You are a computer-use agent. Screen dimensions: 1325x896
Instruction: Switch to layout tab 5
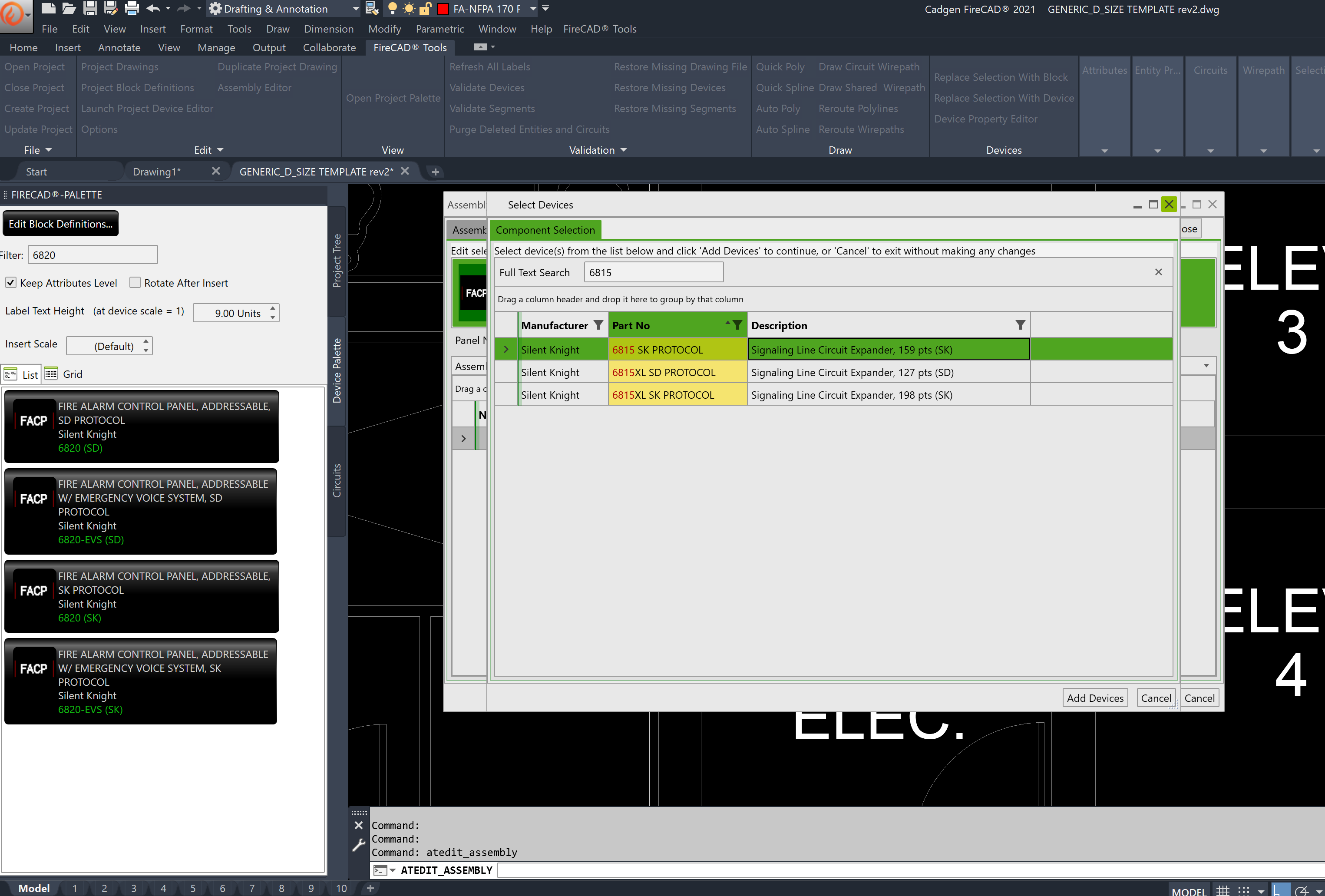click(193, 888)
